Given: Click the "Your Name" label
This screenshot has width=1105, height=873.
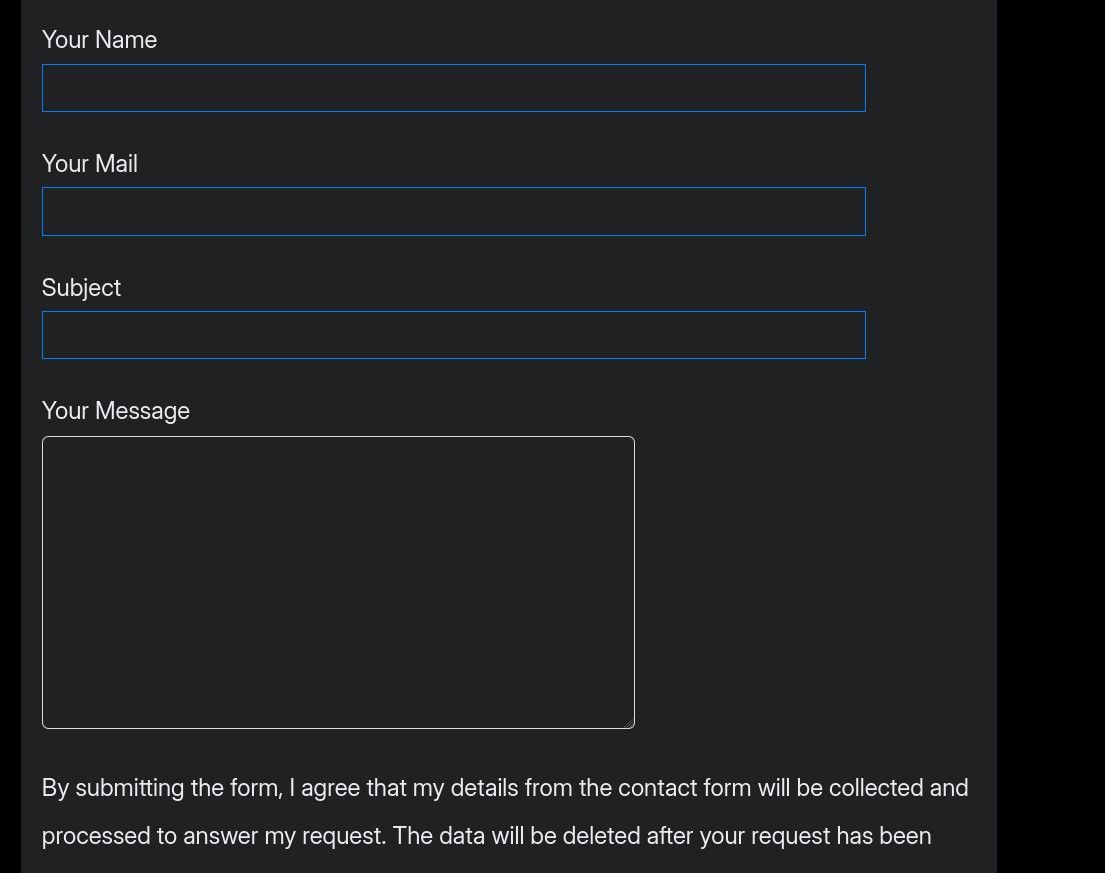Looking at the screenshot, I should (x=99, y=40).
